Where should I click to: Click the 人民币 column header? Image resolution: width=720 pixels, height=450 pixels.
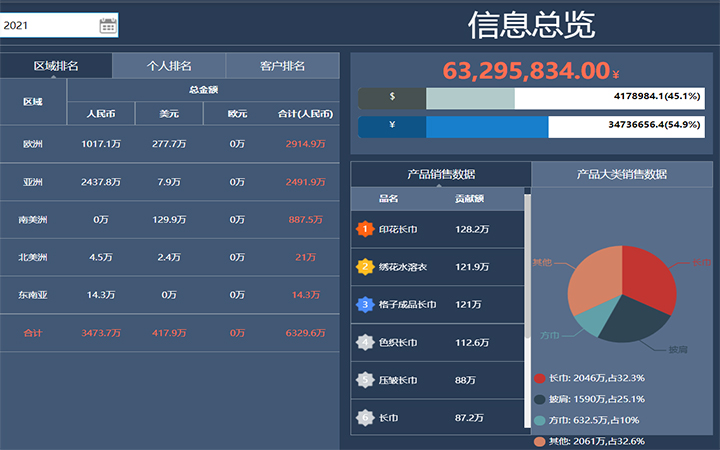[x=101, y=113]
